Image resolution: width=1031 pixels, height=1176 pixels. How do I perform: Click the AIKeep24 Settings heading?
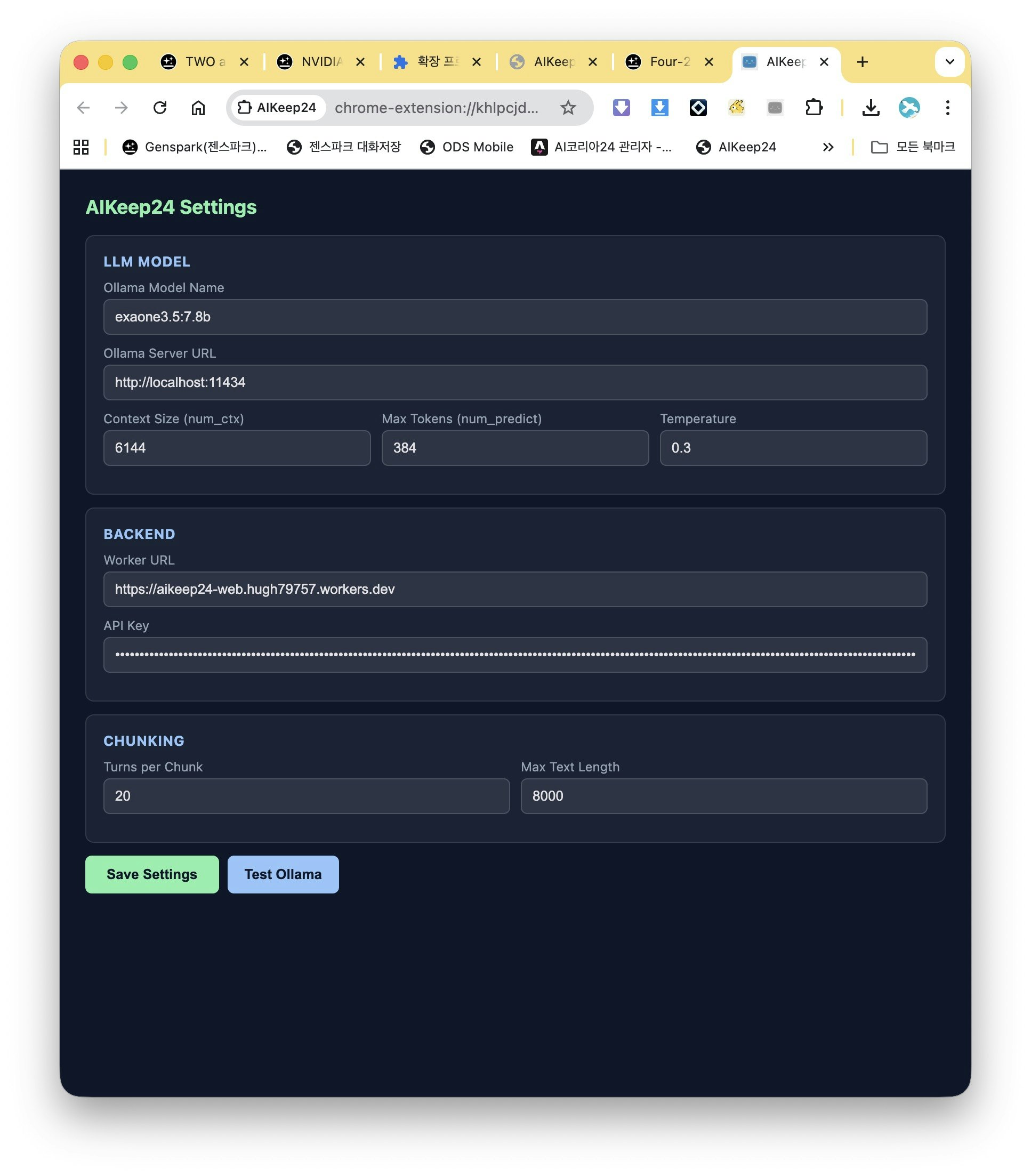pyautogui.click(x=171, y=207)
